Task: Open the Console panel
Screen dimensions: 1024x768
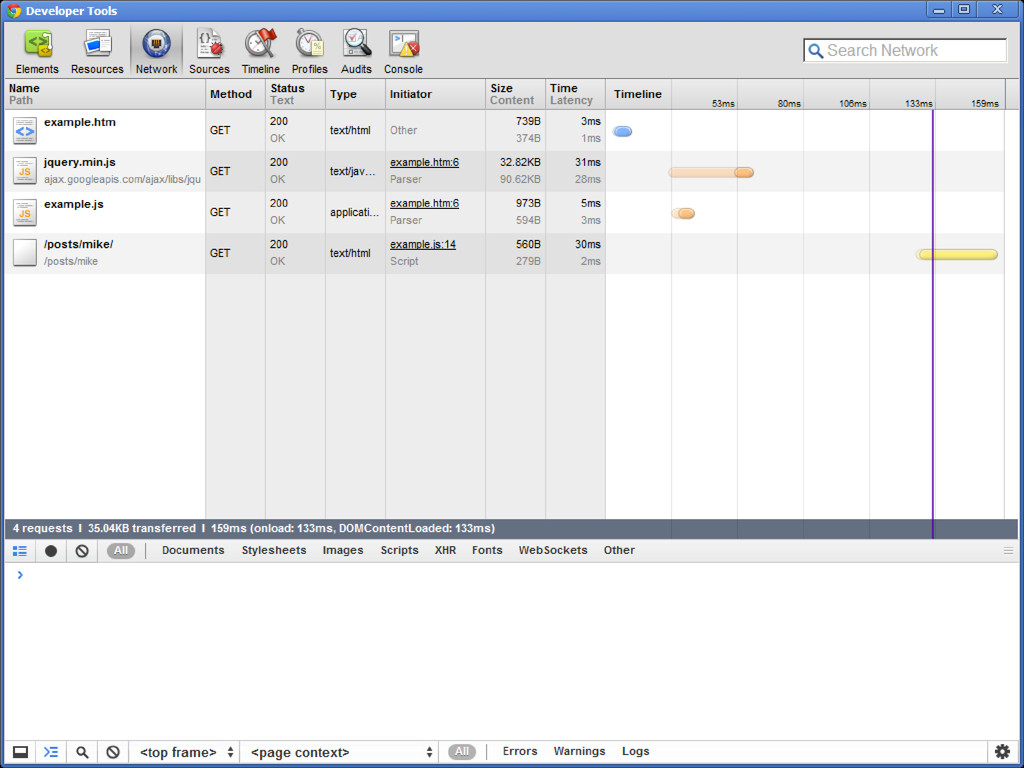Action: (x=404, y=52)
